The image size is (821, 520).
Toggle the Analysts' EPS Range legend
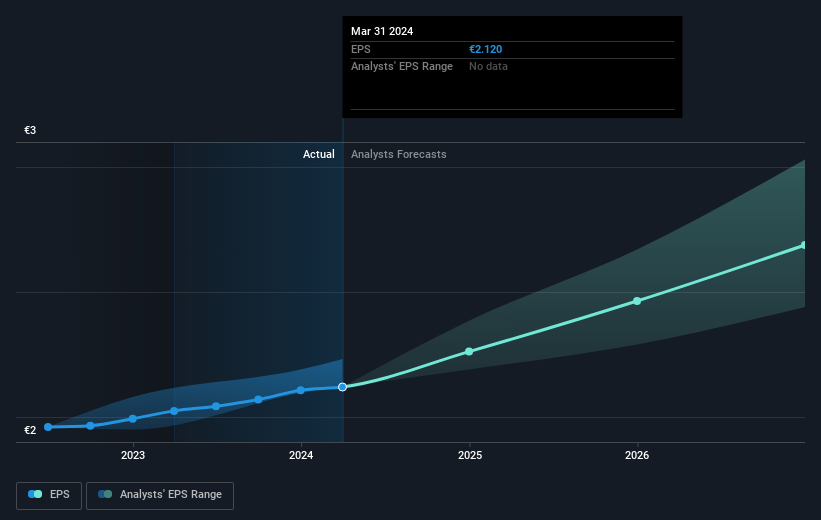pyautogui.click(x=160, y=495)
